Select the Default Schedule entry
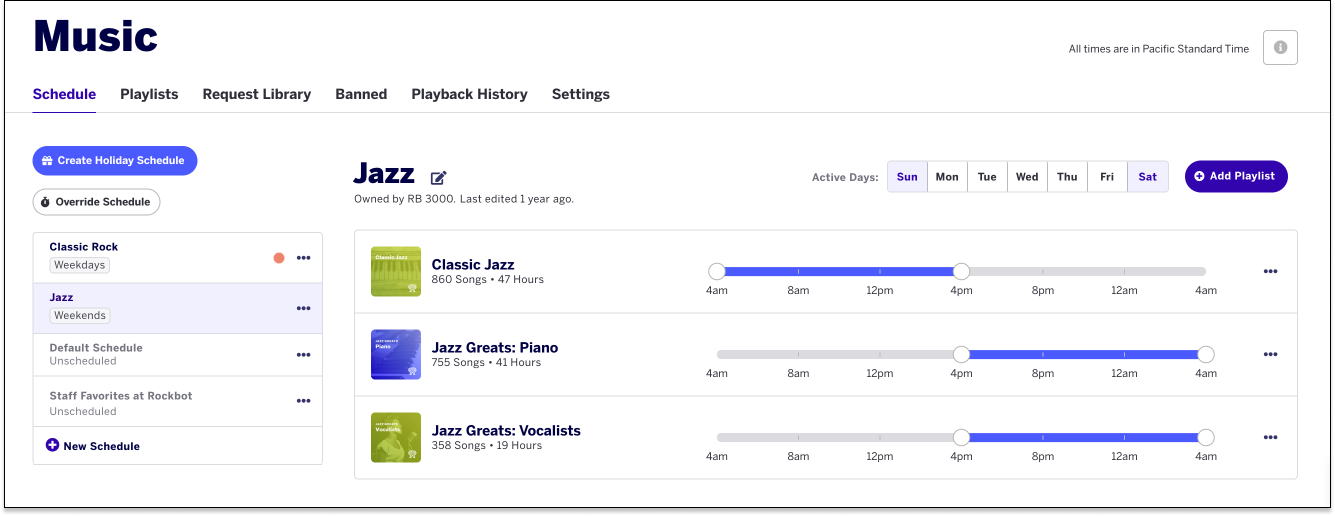Viewport: 1335px width, 516px height. 178,355
